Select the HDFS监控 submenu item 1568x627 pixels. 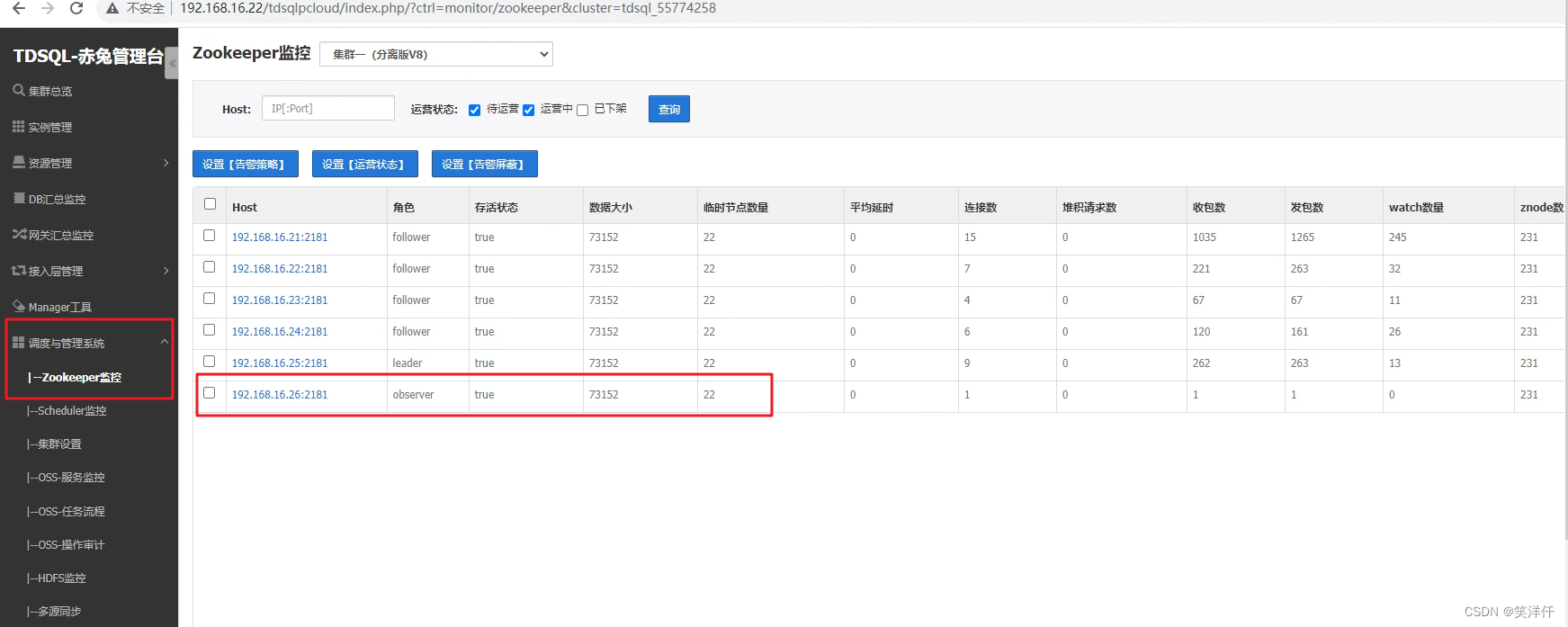pos(57,578)
